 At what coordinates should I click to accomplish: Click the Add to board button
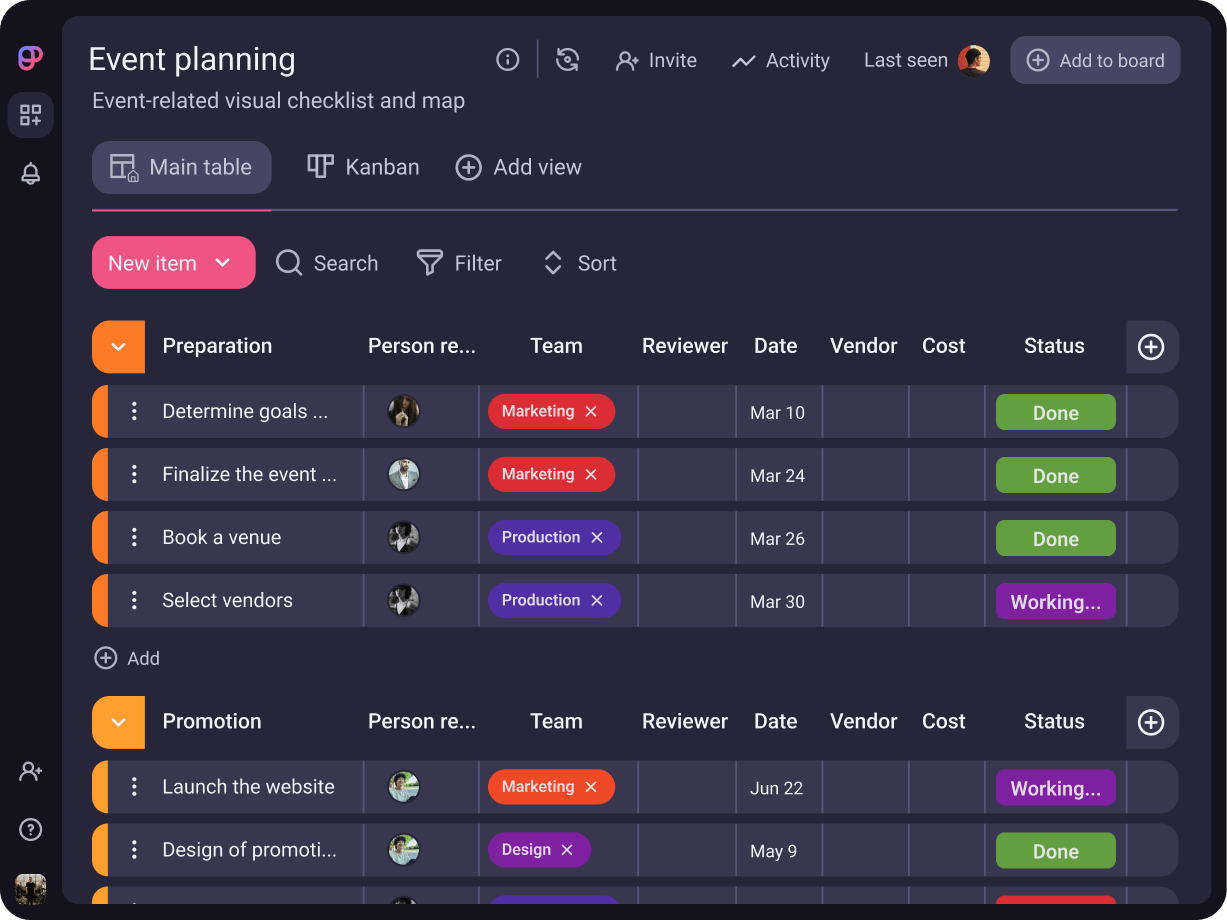tap(1095, 60)
